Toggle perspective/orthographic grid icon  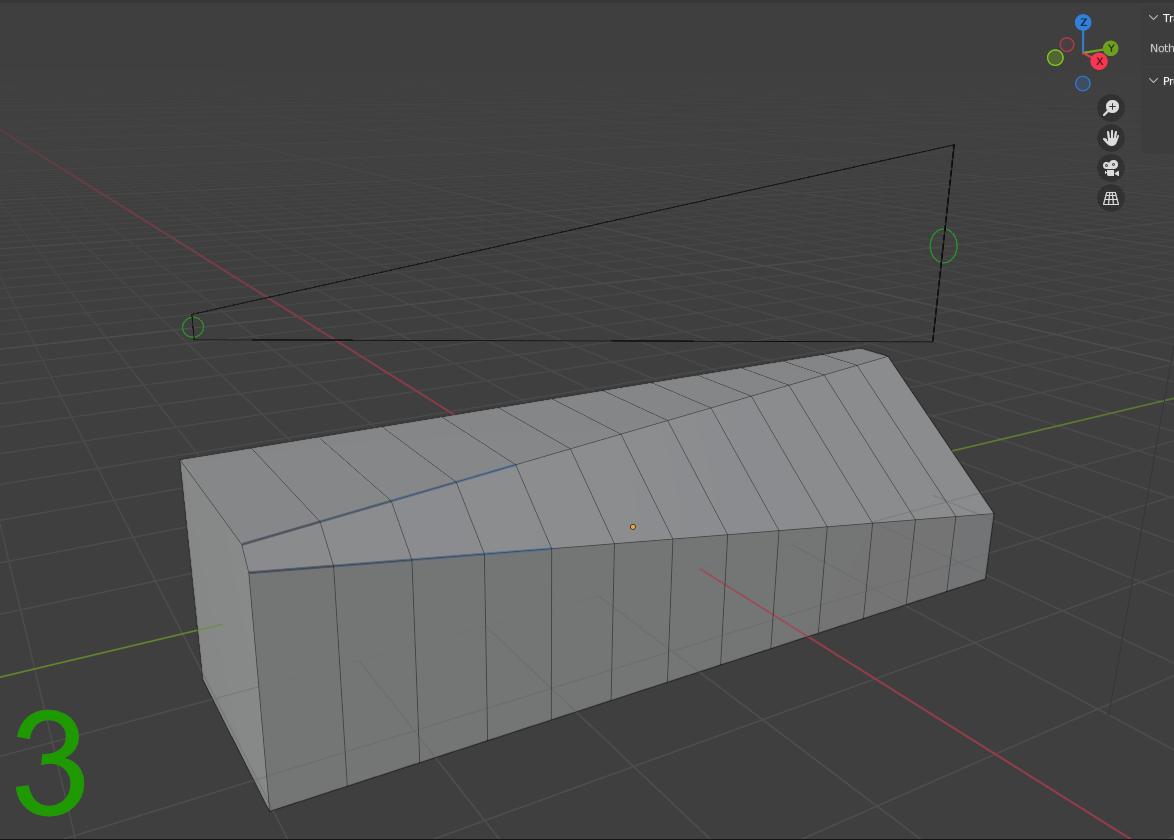click(x=1111, y=198)
